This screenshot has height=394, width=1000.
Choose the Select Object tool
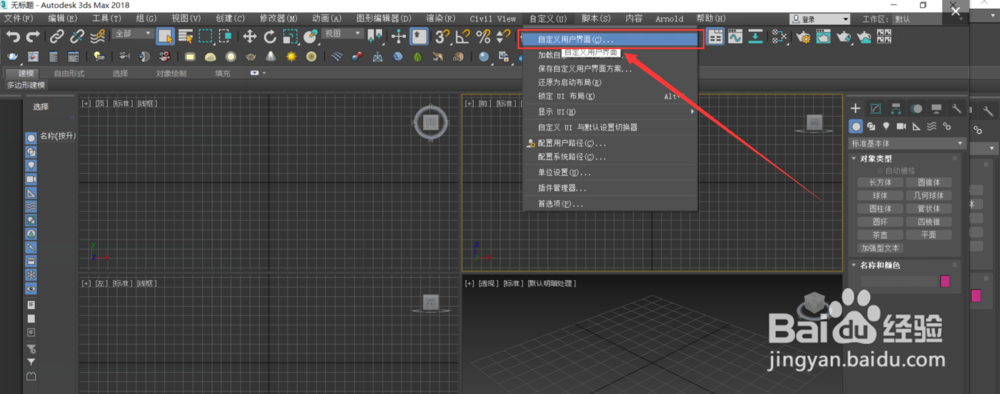[166, 37]
